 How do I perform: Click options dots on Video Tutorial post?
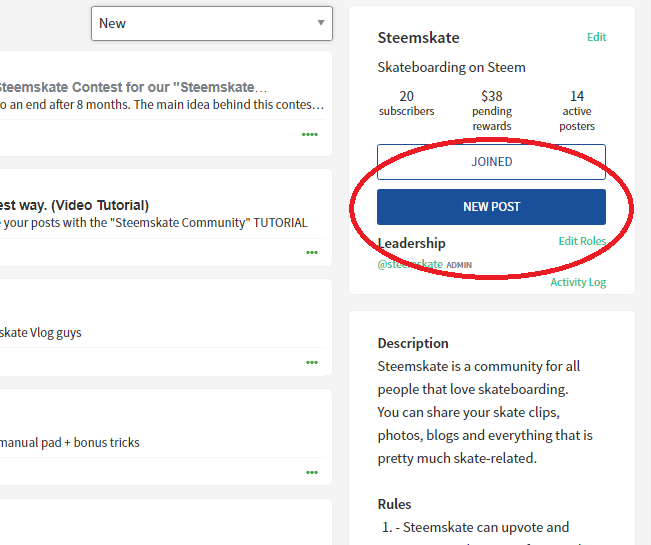312,252
